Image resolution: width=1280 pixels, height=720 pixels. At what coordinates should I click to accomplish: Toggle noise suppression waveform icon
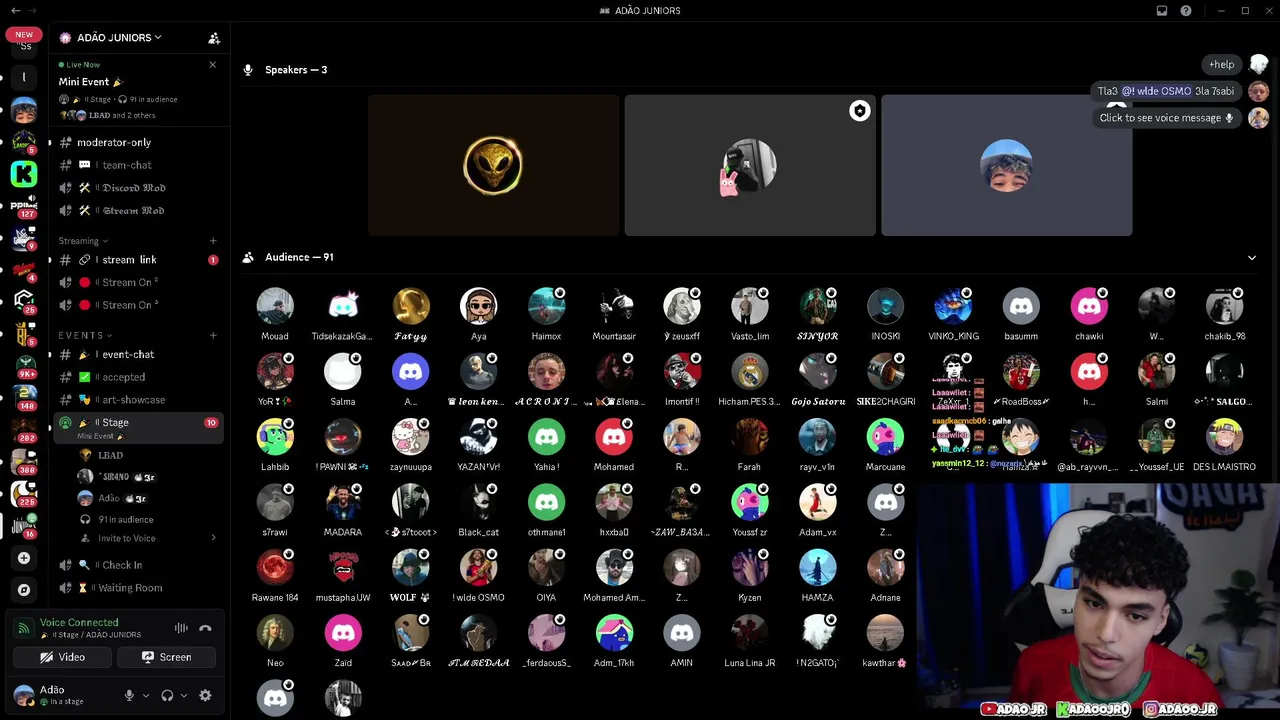[x=181, y=629]
